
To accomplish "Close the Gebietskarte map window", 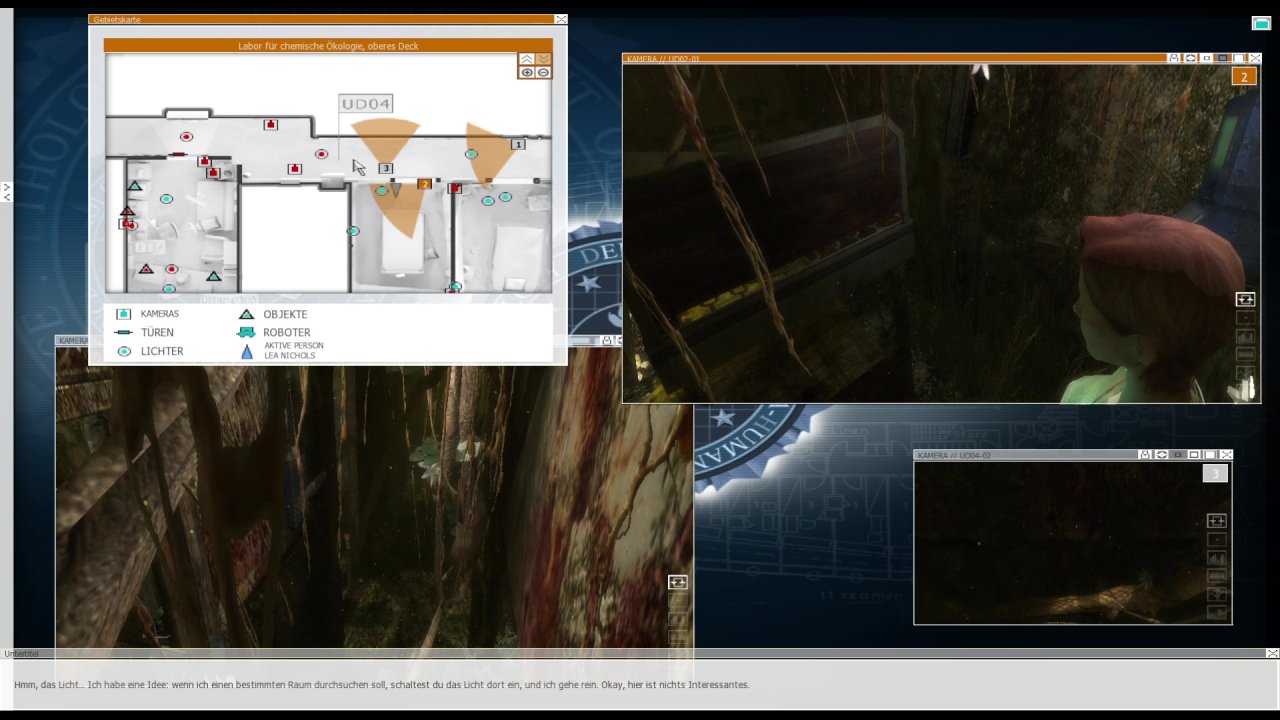I will 560,19.
